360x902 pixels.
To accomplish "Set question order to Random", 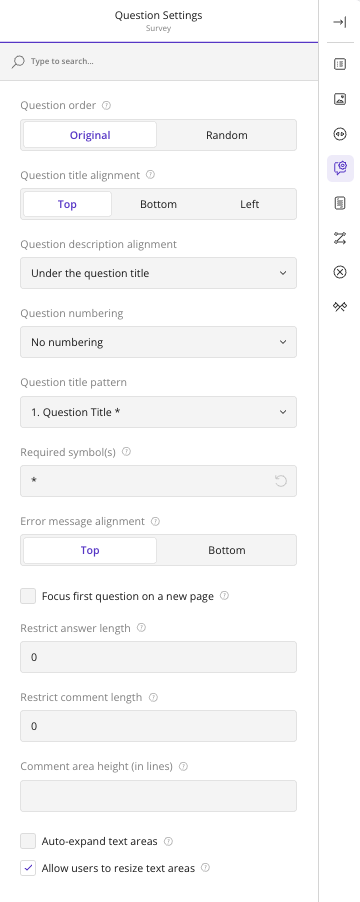I will click(227, 135).
